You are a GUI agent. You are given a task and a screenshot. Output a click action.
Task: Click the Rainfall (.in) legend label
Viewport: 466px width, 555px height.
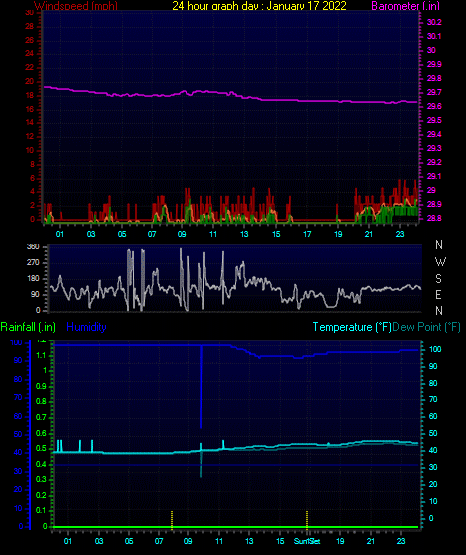tap(28, 327)
